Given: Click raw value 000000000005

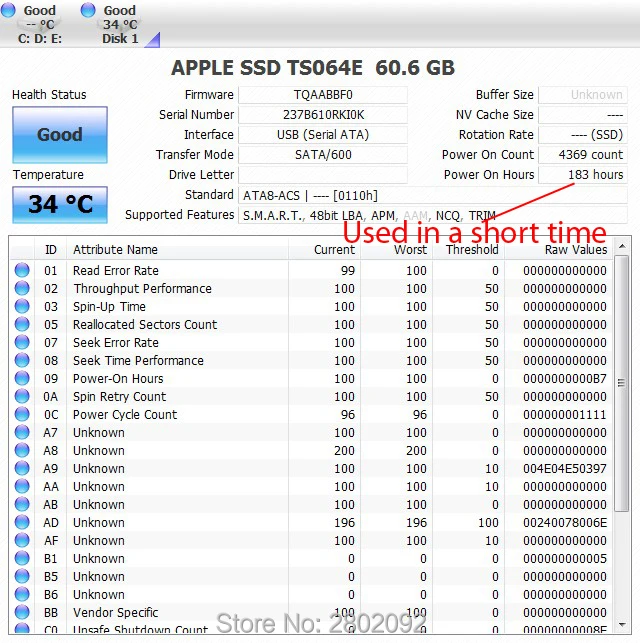Looking at the screenshot, I should pyautogui.click(x=565, y=559).
